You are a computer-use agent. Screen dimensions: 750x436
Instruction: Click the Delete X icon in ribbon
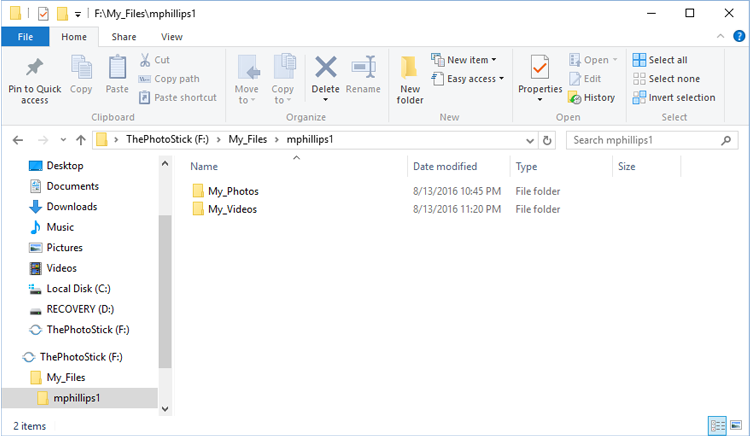click(326, 67)
